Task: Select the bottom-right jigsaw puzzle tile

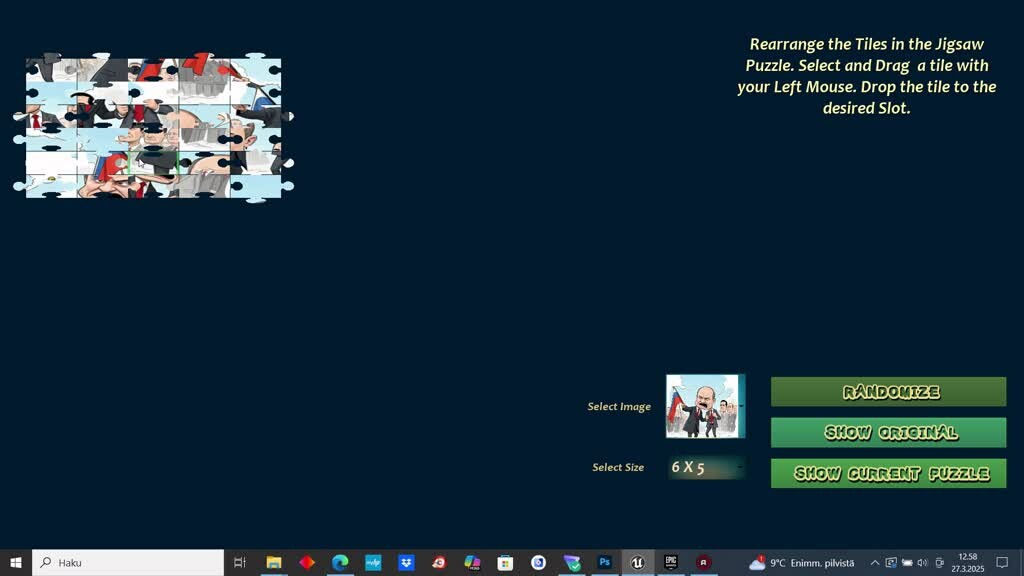Action: point(256,186)
